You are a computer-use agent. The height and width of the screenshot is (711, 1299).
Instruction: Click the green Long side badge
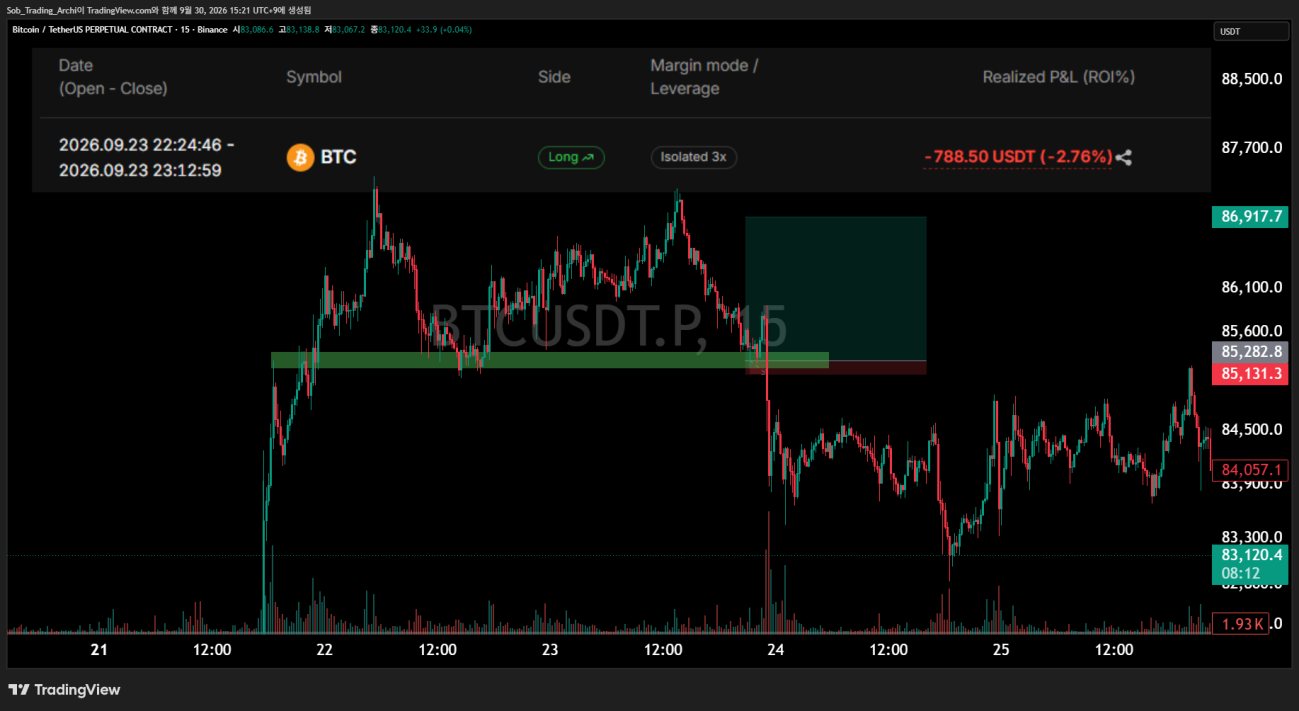coord(571,157)
